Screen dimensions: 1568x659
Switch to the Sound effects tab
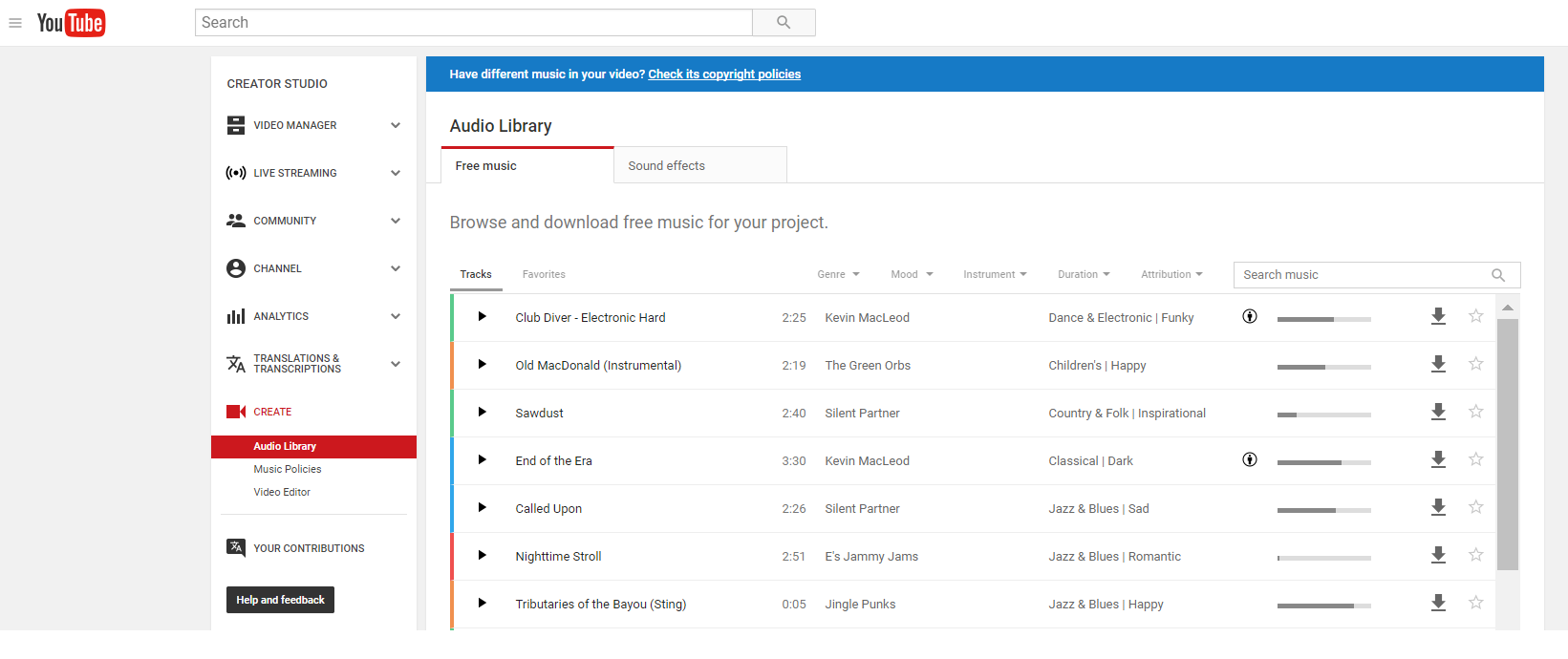click(700, 165)
